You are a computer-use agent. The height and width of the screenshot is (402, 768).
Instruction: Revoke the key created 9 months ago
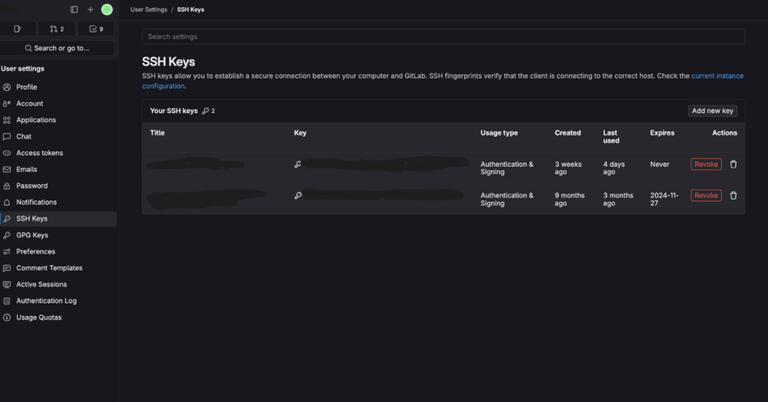tap(705, 196)
